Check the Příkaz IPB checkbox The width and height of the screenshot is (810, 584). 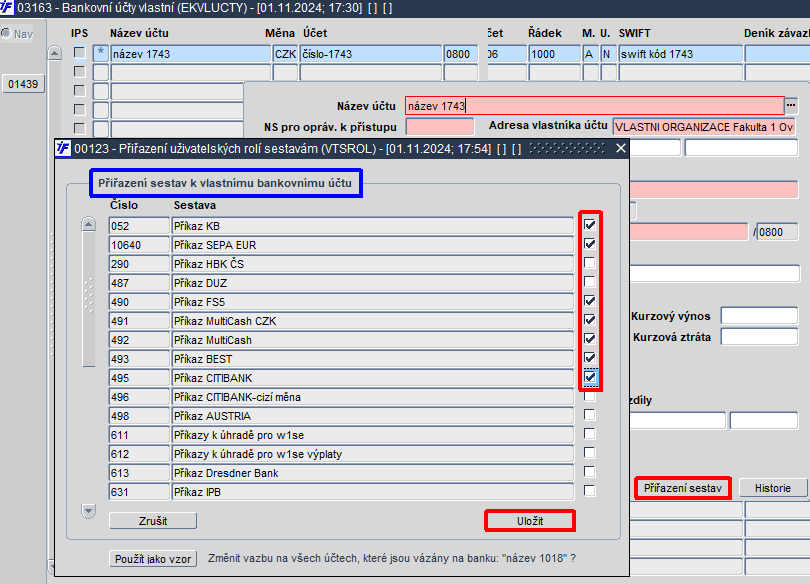point(589,491)
